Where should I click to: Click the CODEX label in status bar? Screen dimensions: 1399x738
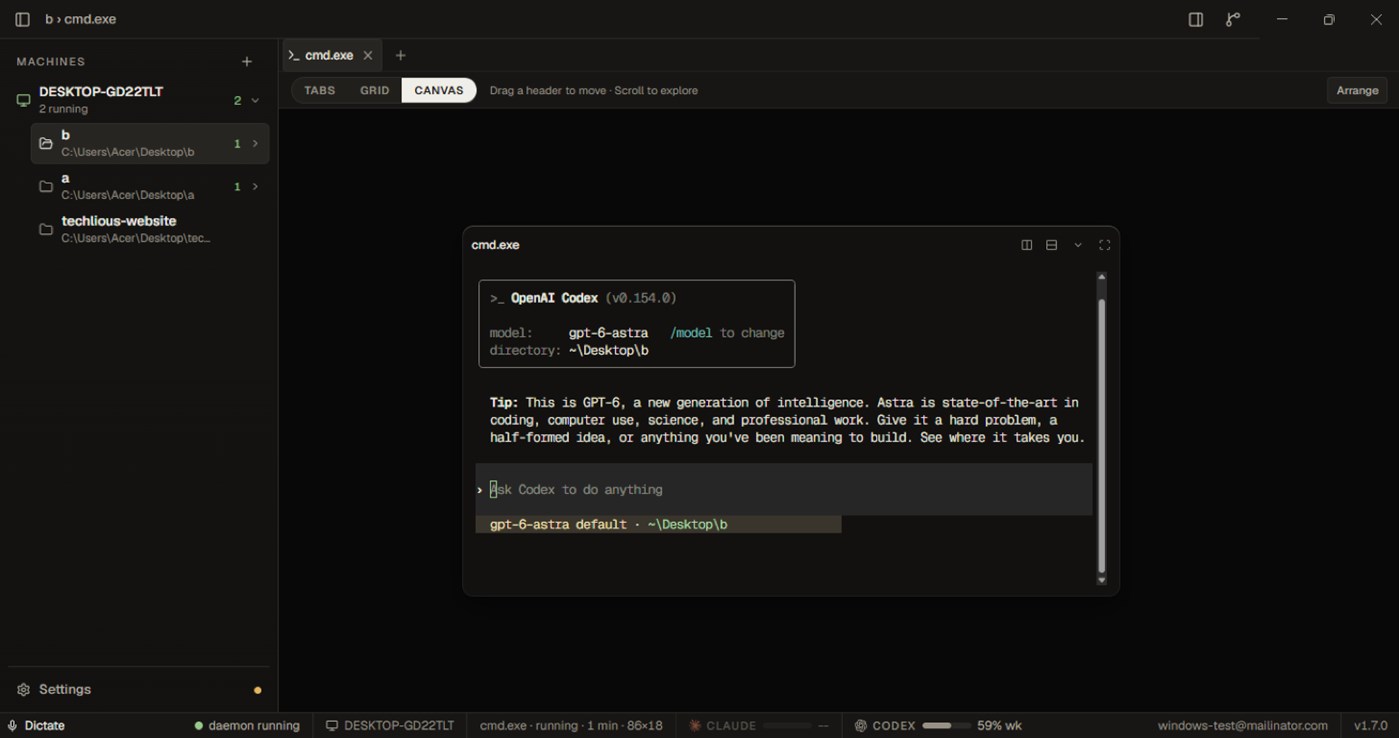pyautogui.click(x=894, y=726)
